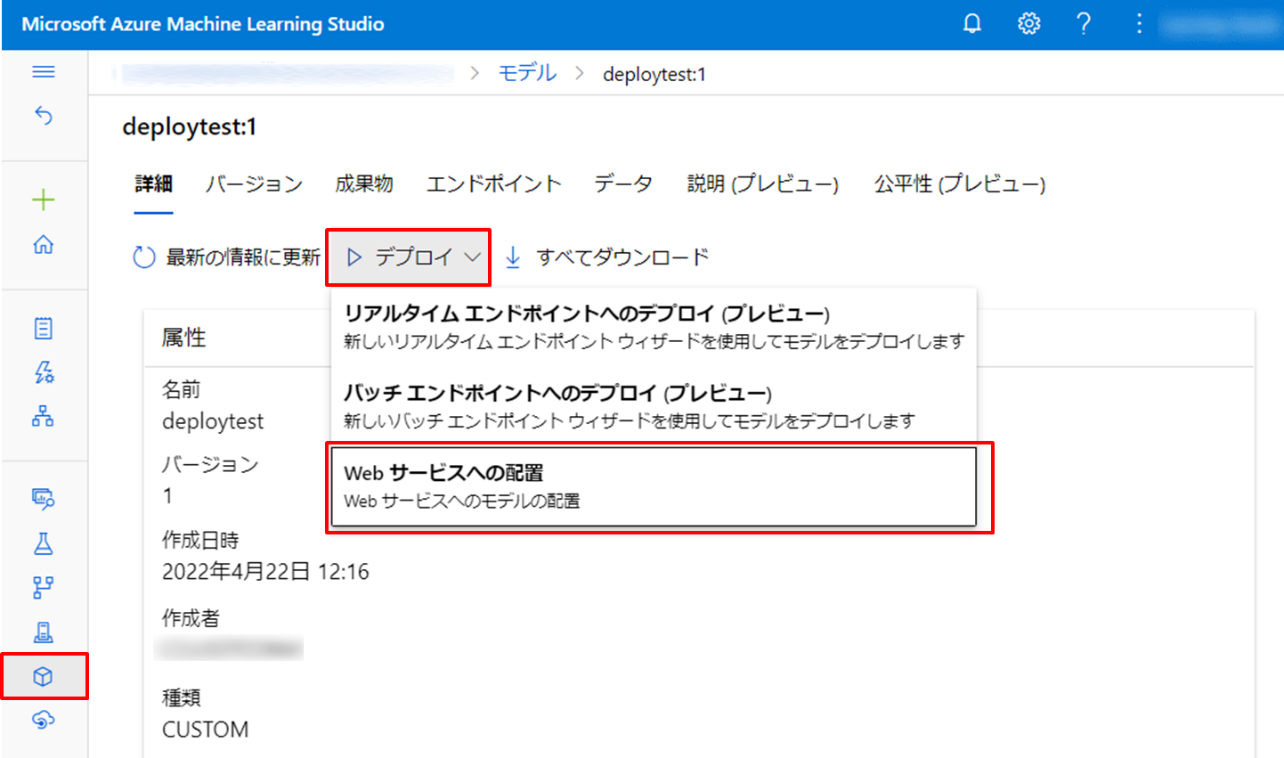This screenshot has width=1284, height=758.
Task: Open the notifications bell icon
Action: coord(972,25)
